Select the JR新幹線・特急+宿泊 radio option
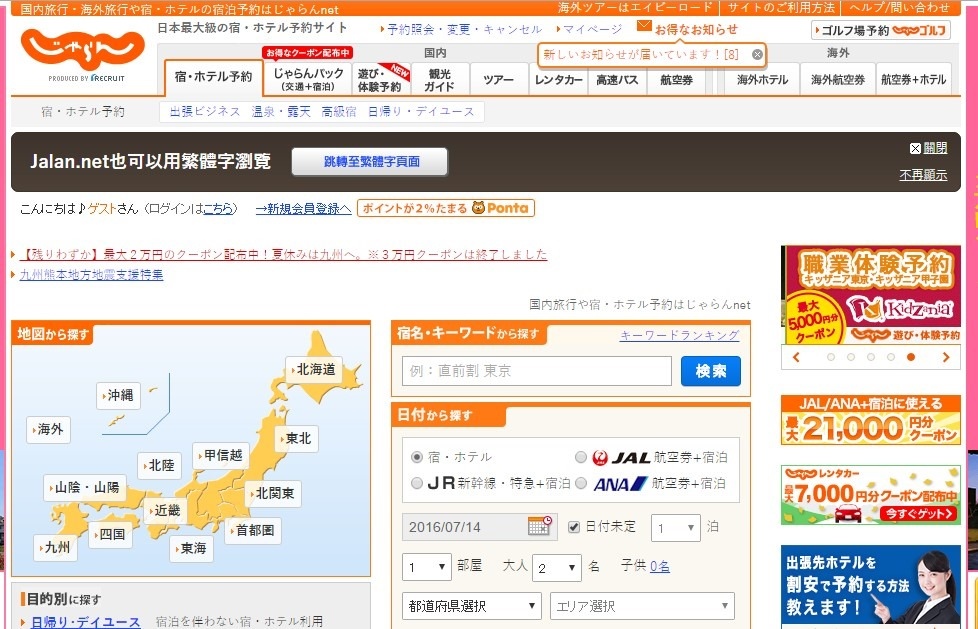978x629 pixels. (x=417, y=483)
